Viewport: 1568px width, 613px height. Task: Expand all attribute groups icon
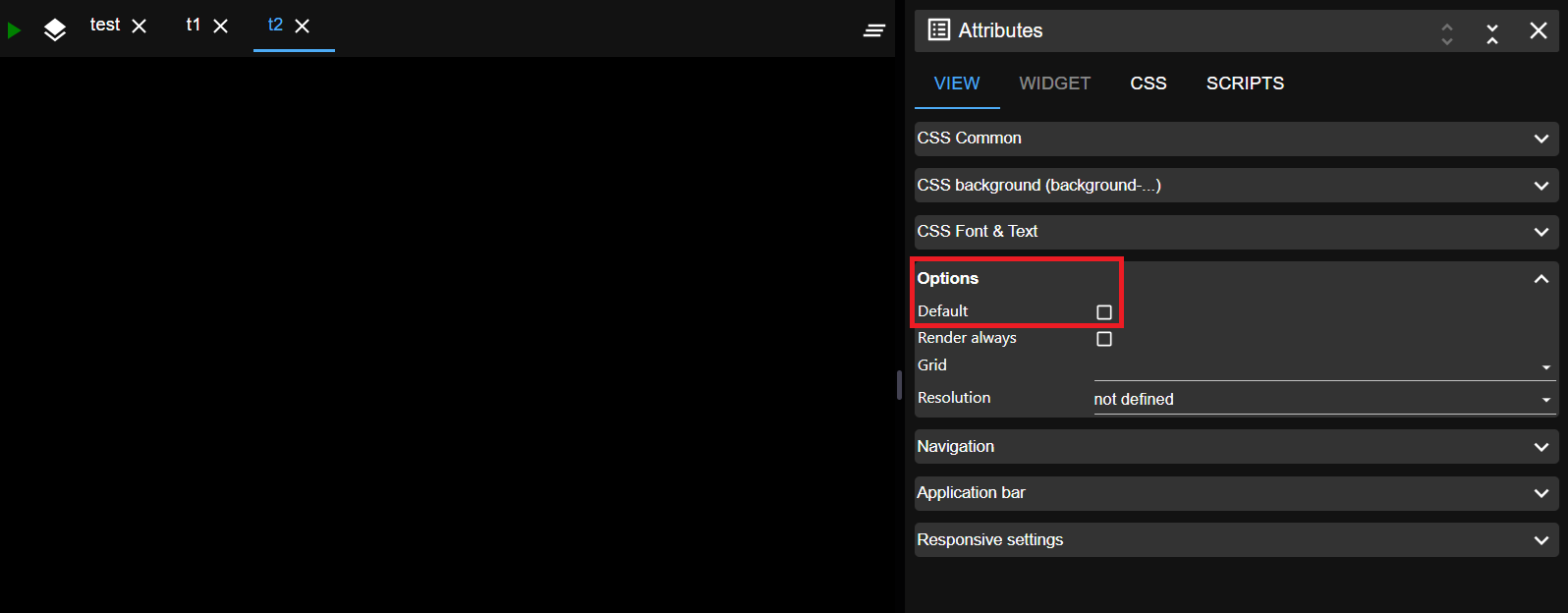pyautogui.click(x=1446, y=34)
